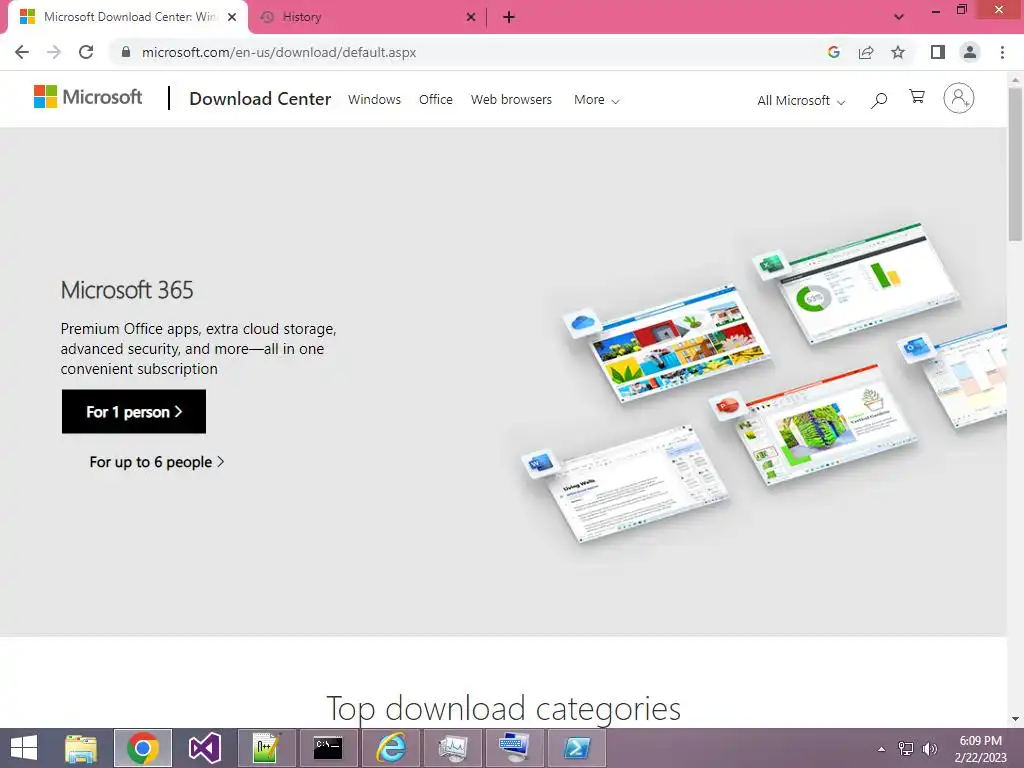
Task: Sign in with account icon
Action: click(959, 99)
